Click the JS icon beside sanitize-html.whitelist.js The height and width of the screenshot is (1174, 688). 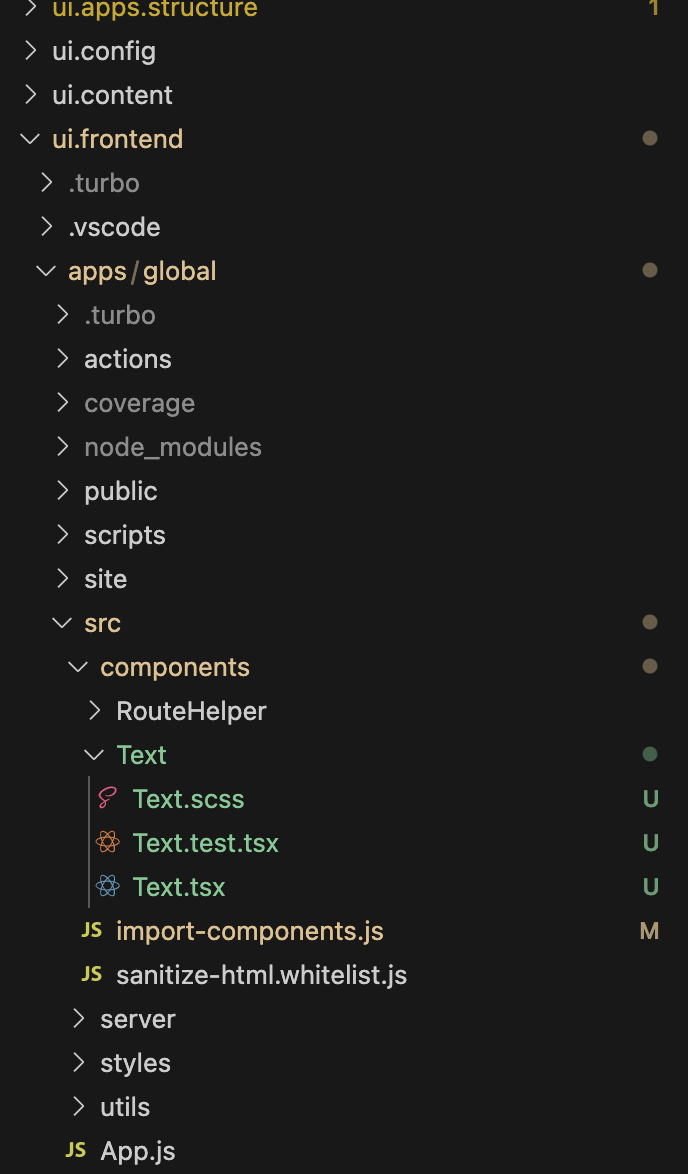pyautogui.click(x=92, y=975)
